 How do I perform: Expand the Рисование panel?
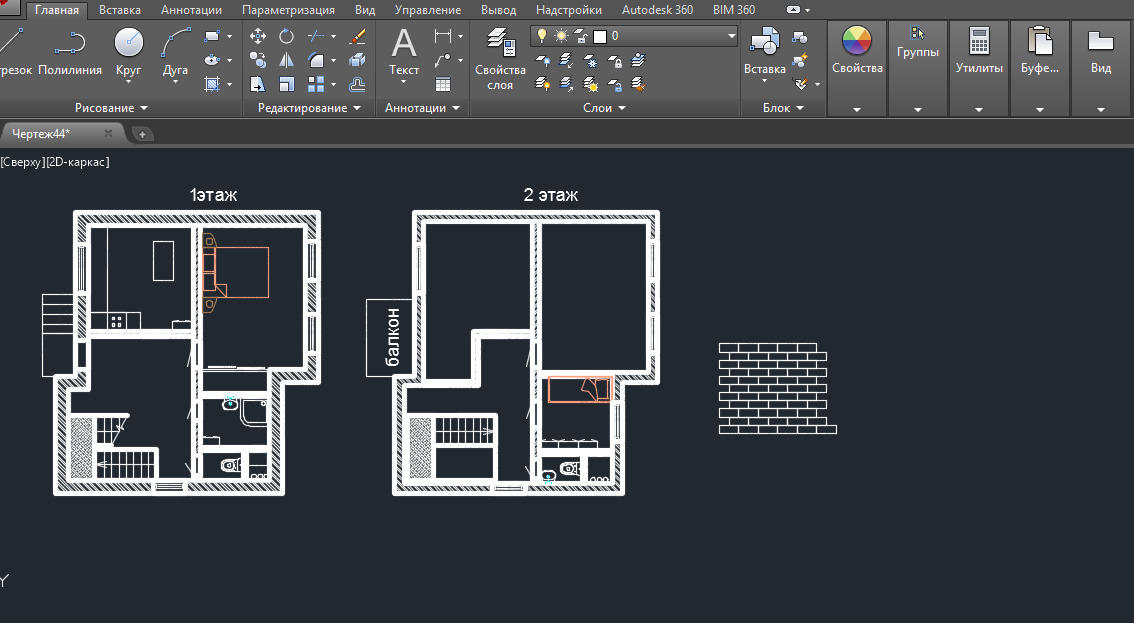click(111, 108)
